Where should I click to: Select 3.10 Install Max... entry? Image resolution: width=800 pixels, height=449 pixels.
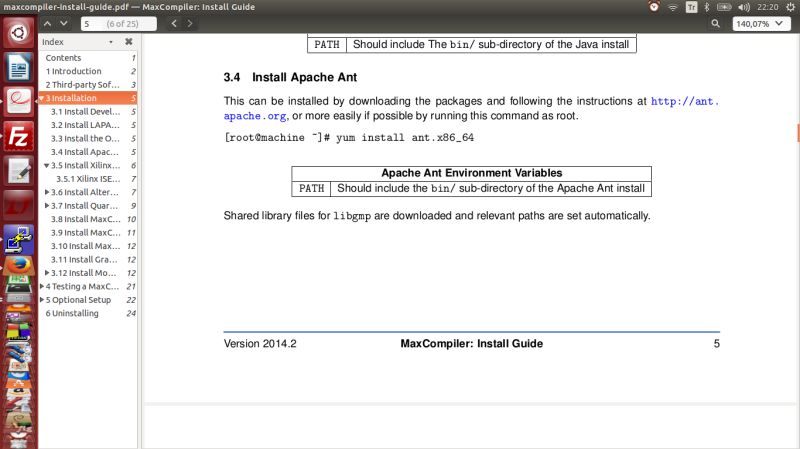click(x=88, y=246)
